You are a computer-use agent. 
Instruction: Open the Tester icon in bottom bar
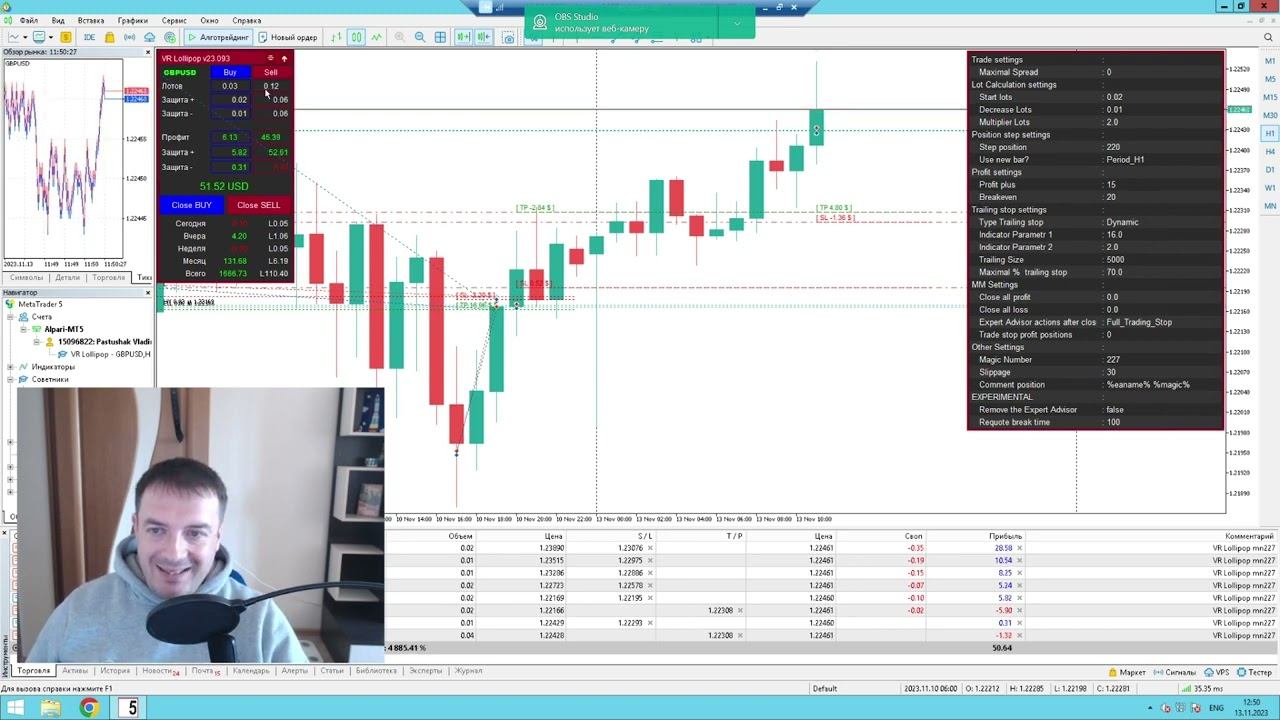(x=1254, y=672)
